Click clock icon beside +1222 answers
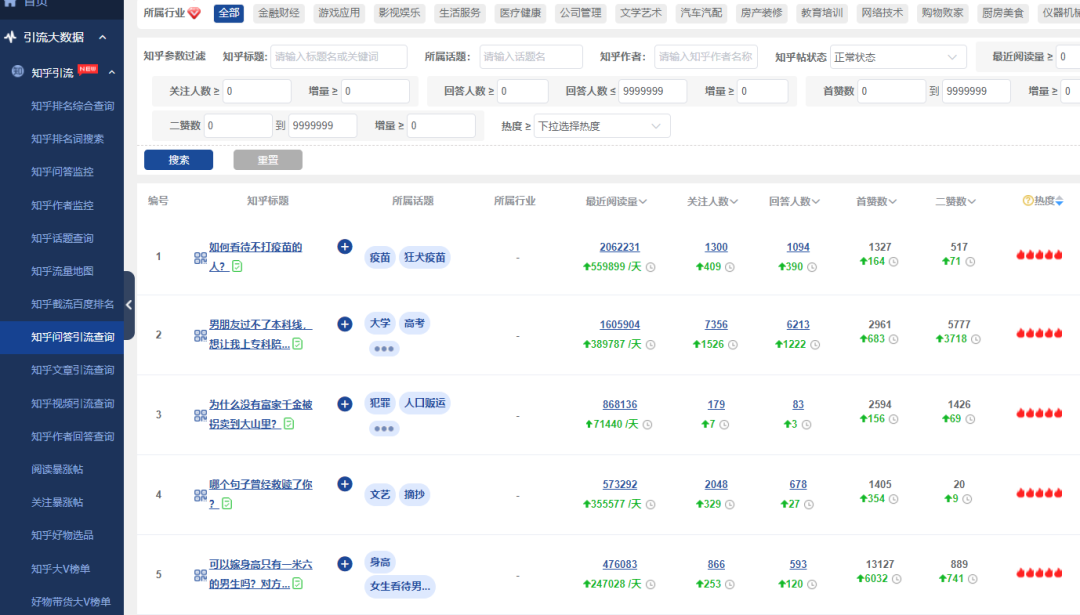The image size is (1080, 615). click(815, 344)
